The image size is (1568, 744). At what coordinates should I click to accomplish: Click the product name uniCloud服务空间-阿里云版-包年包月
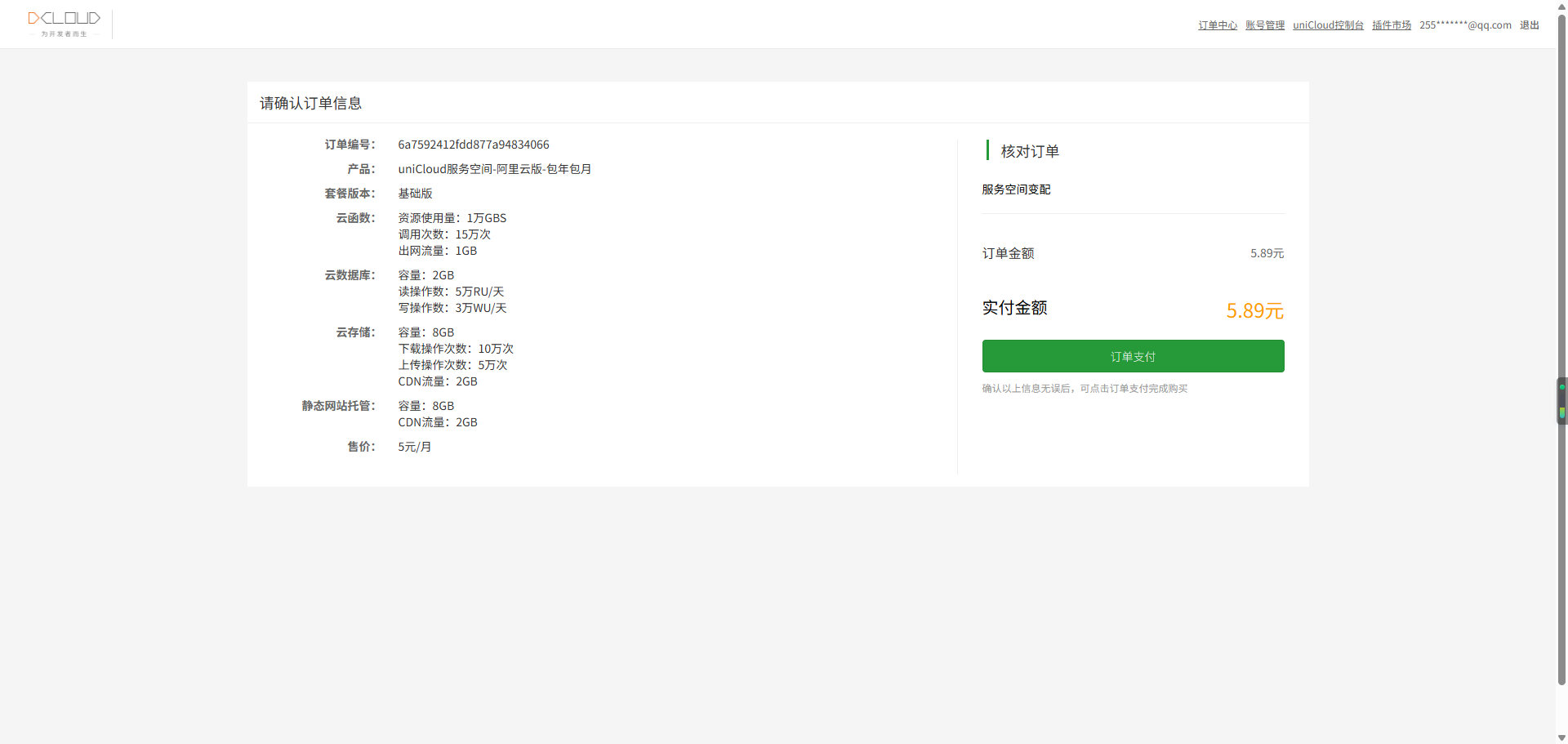pos(495,169)
